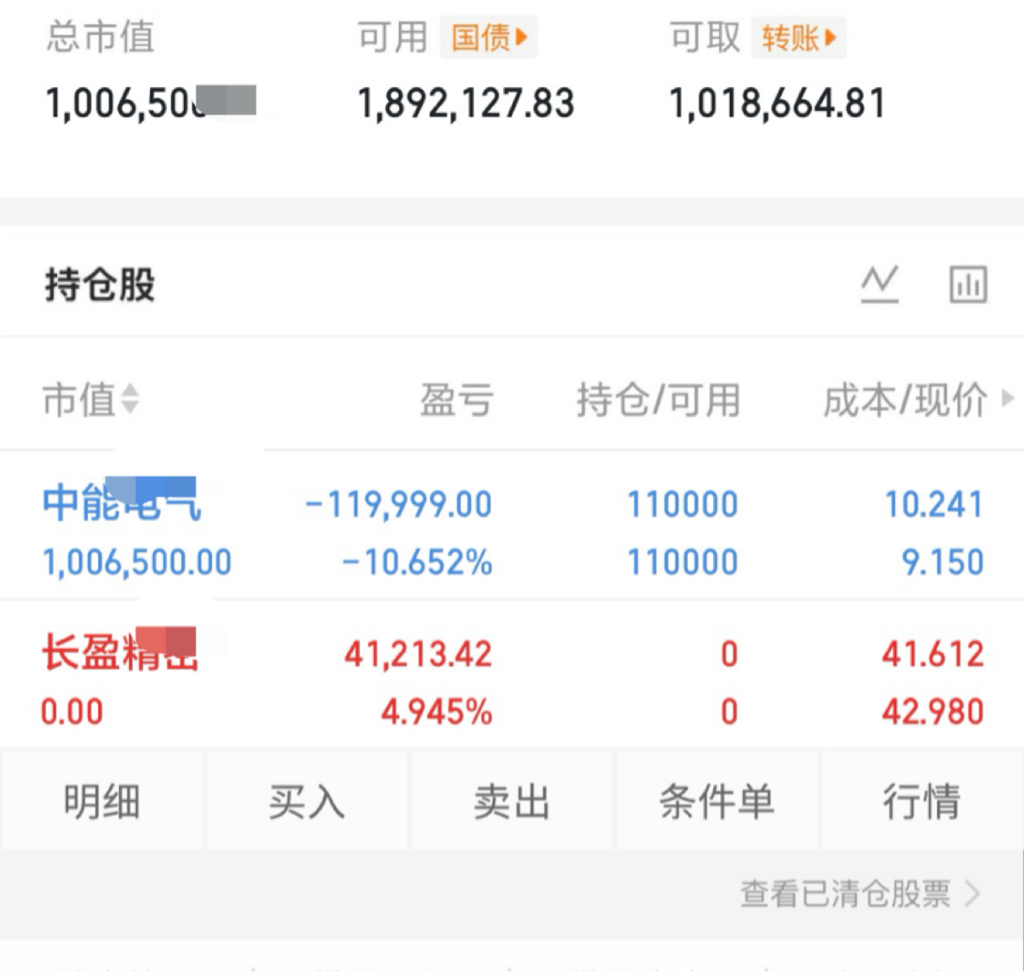Image resolution: width=1024 pixels, height=972 pixels.
Task: Click the withdrawable amount 1,018,664.81
Action: pyautogui.click(x=778, y=104)
